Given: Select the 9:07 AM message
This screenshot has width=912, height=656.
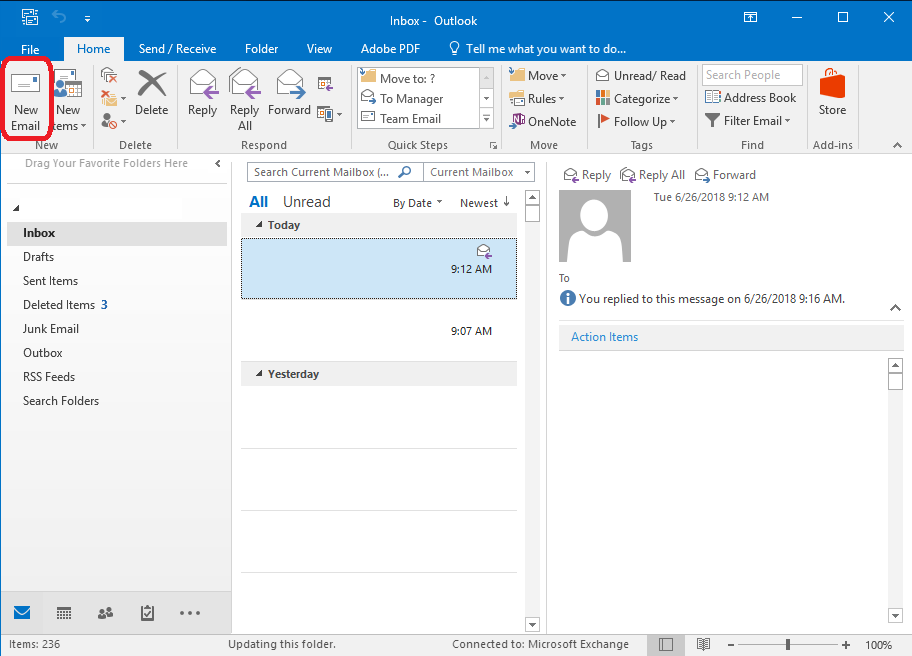Looking at the screenshot, I should [x=379, y=330].
